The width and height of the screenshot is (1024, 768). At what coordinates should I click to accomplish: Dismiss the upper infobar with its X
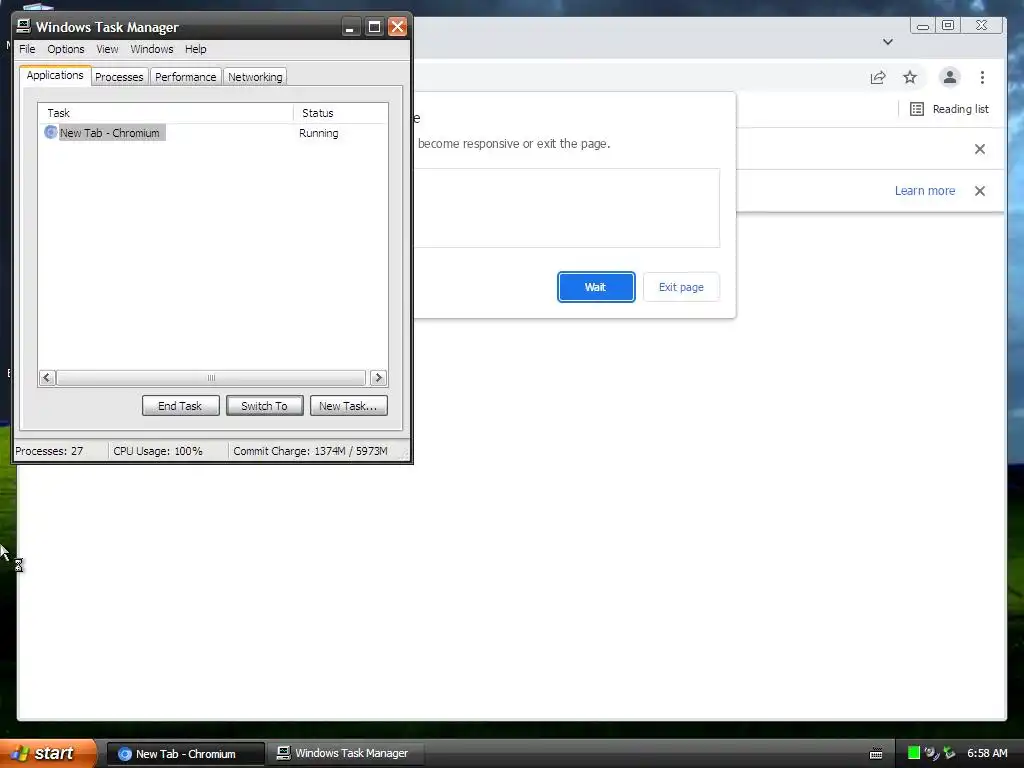click(x=980, y=149)
